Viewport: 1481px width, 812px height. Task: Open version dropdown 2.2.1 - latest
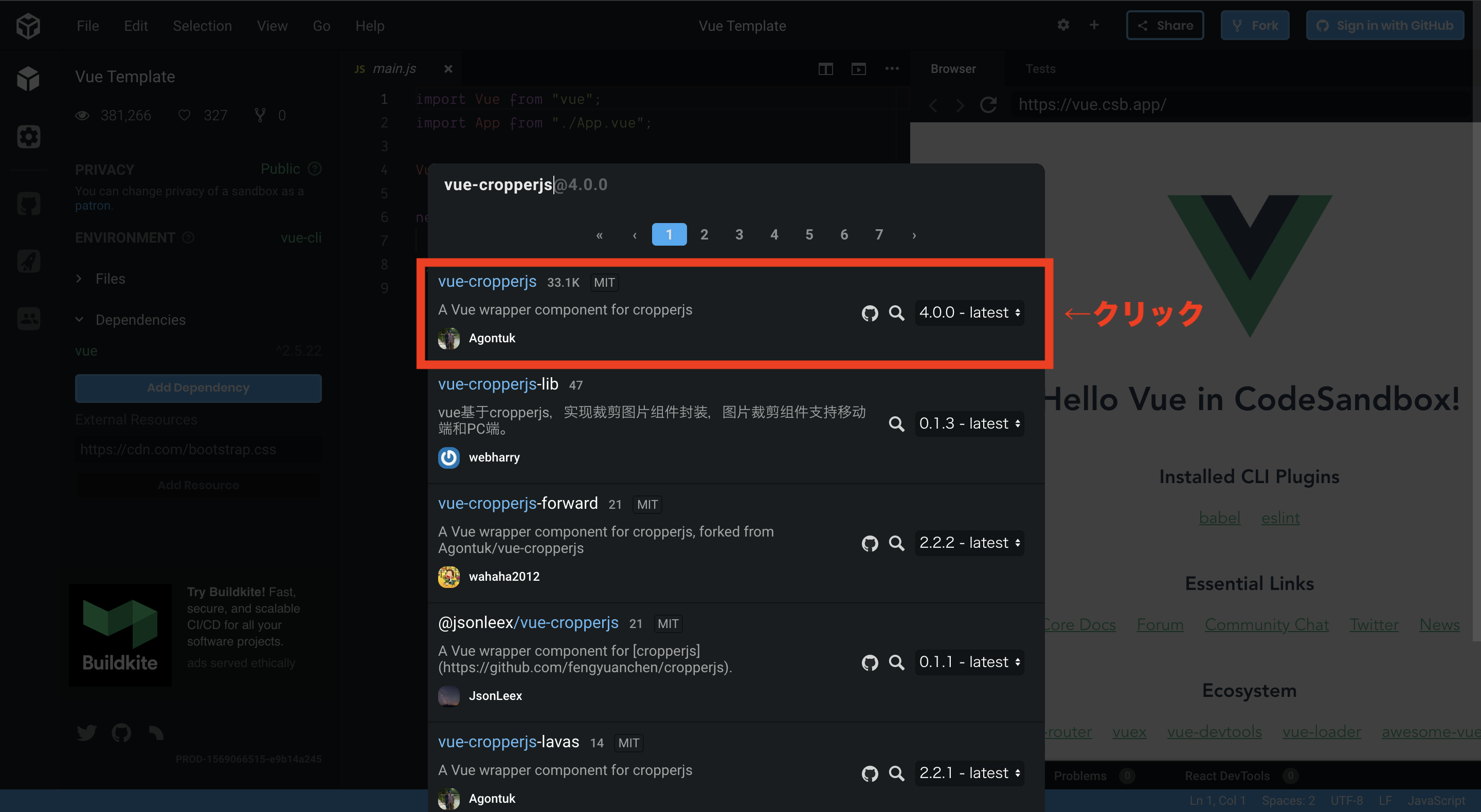[969, 773]
